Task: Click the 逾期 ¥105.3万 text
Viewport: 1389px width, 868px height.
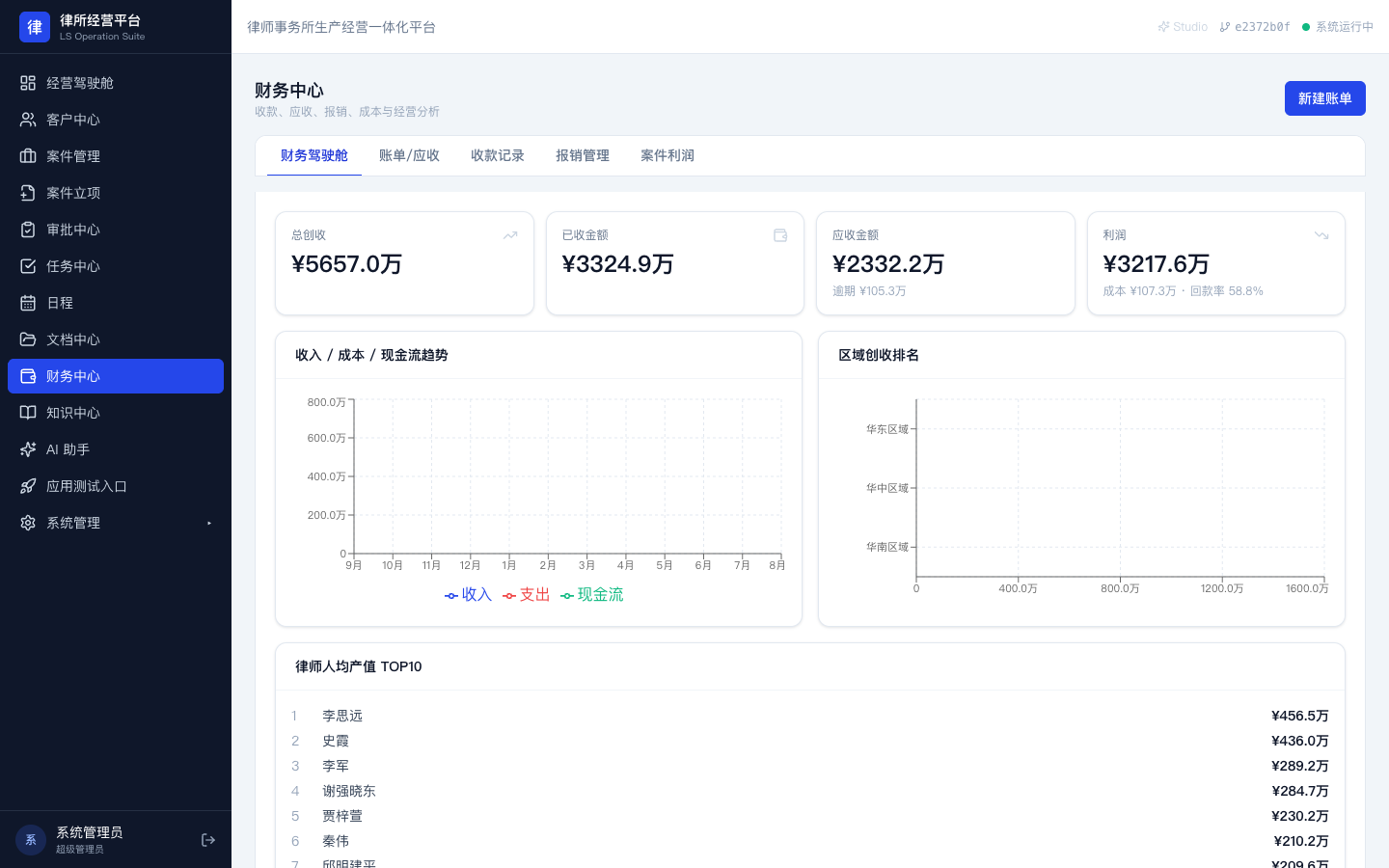Action: pyautogui.click(x=869, y=291)
